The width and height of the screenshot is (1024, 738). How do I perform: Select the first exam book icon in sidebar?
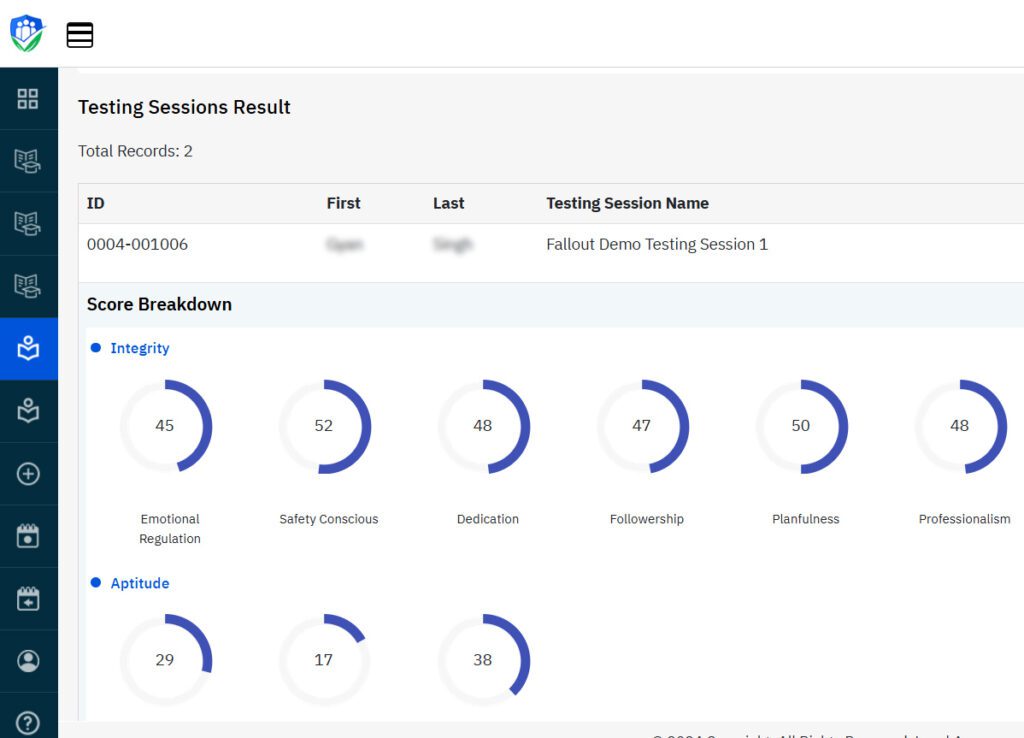pos(29,161)
